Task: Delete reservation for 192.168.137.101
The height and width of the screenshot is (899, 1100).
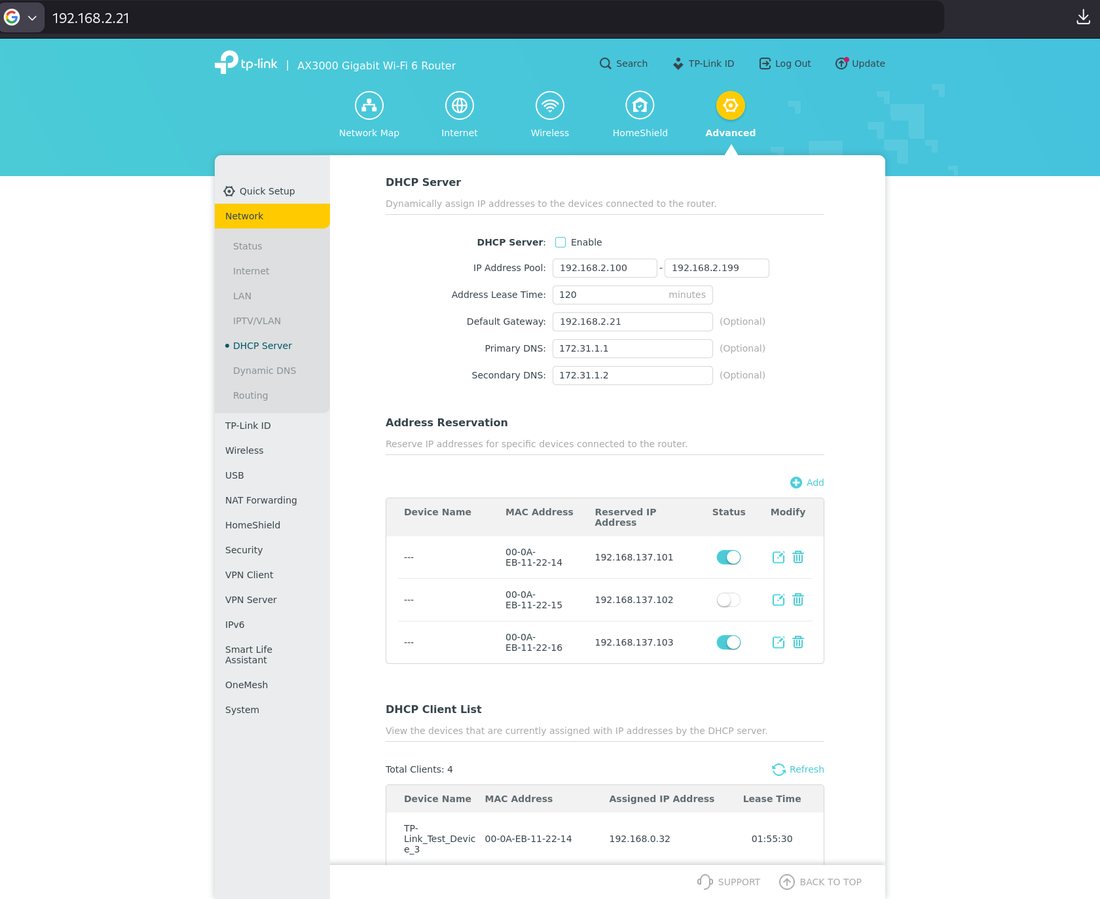Action: pos(798,557)
